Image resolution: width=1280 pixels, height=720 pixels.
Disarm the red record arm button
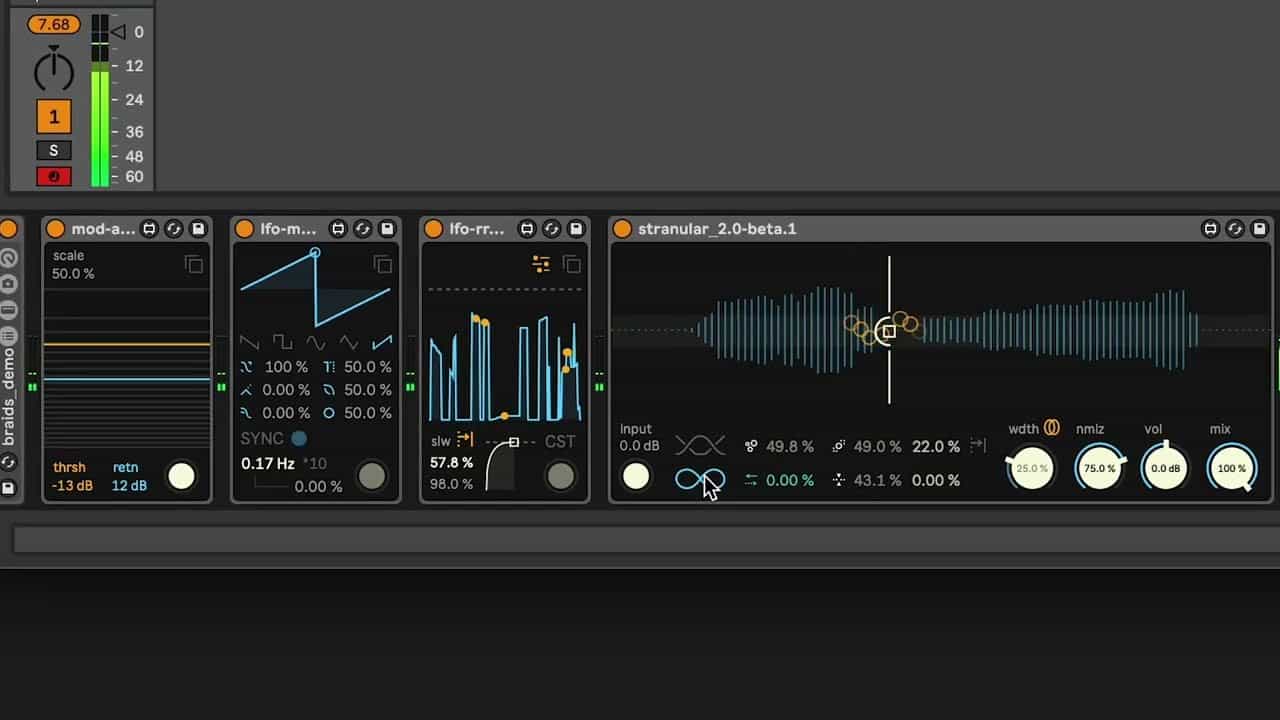point(54,176)
